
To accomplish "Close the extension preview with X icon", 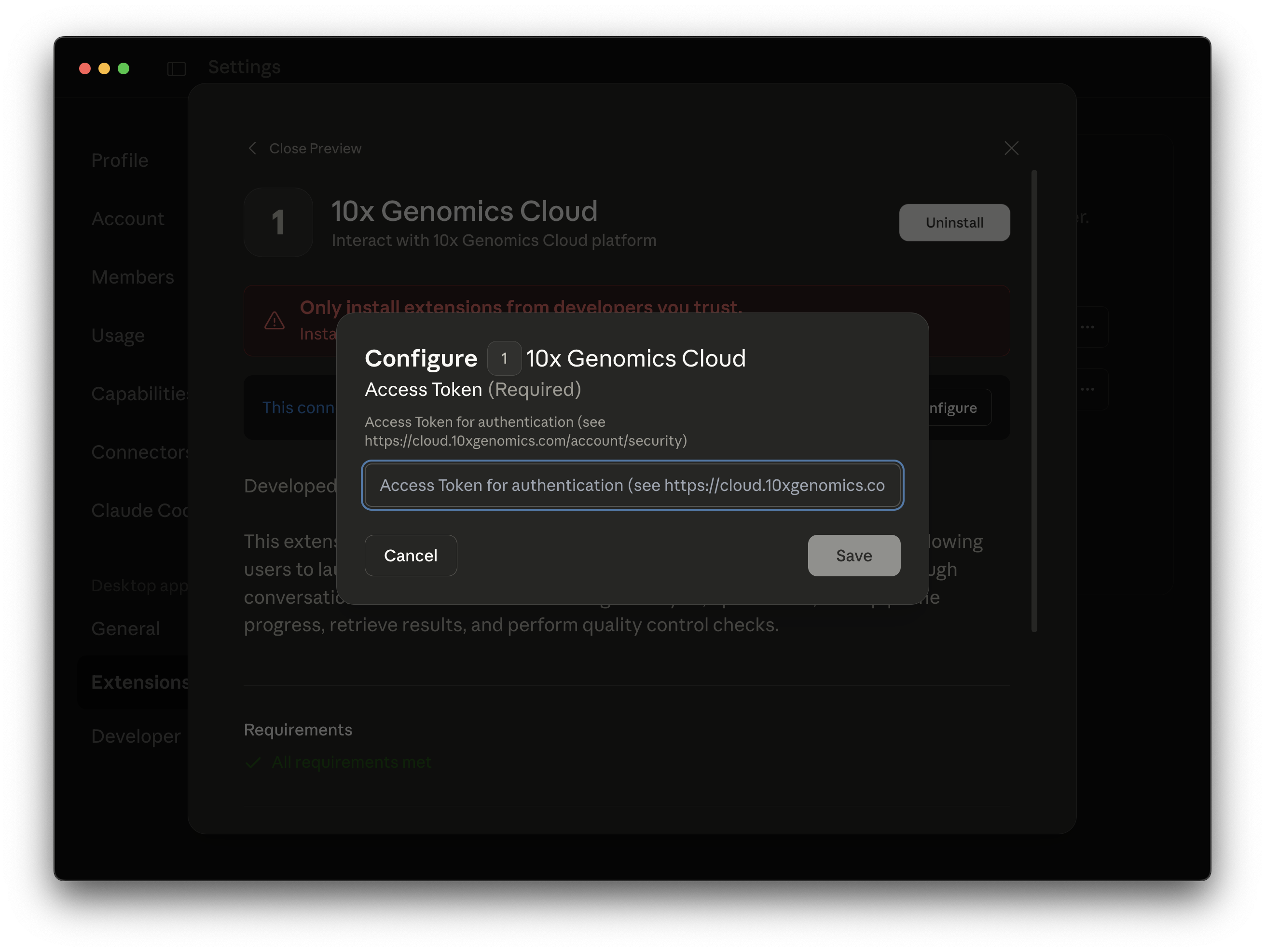I will [x=1011, y=148].
